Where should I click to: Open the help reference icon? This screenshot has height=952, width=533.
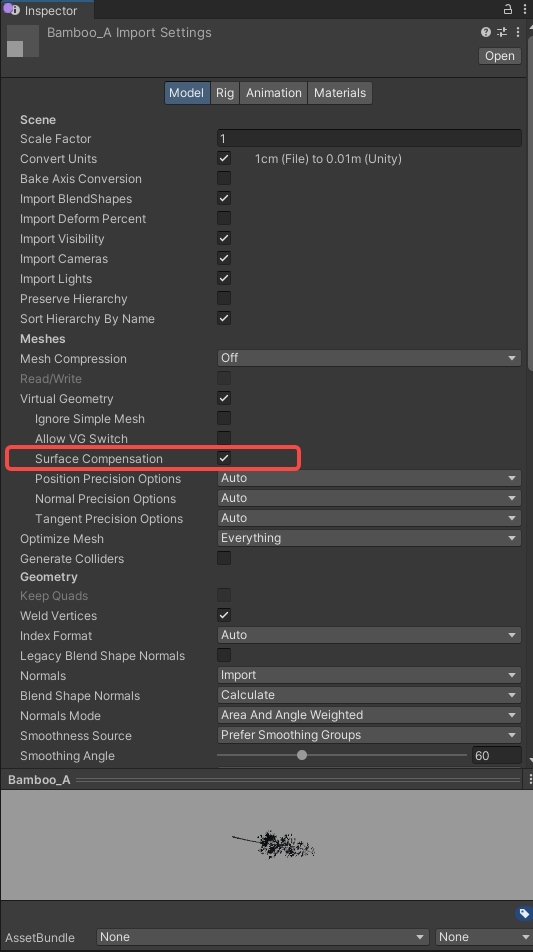tap(486, 32)
